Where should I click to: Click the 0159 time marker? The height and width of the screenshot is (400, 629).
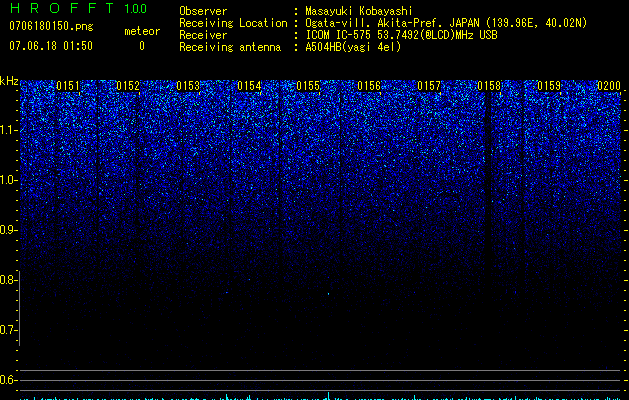pyautogui.click(x=549, y=86)
